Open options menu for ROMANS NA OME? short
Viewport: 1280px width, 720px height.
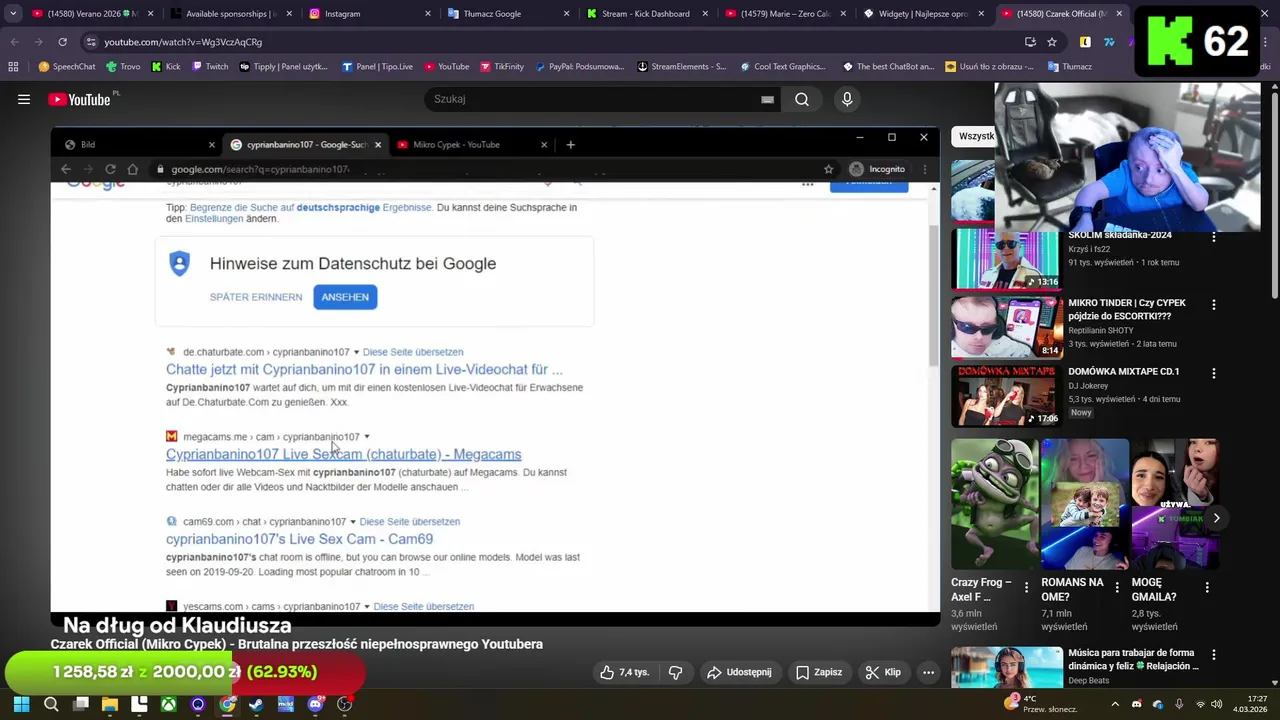coord(1117,588)
